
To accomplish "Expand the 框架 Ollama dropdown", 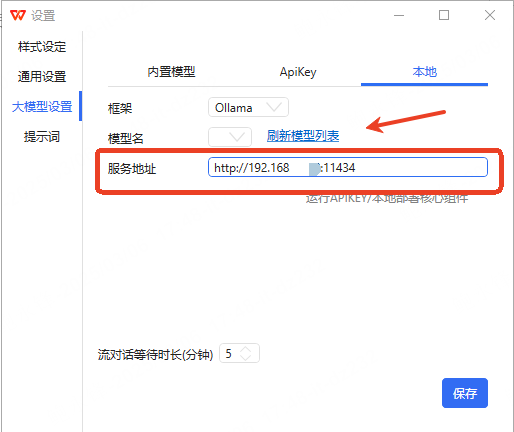I will coord(248,107).
